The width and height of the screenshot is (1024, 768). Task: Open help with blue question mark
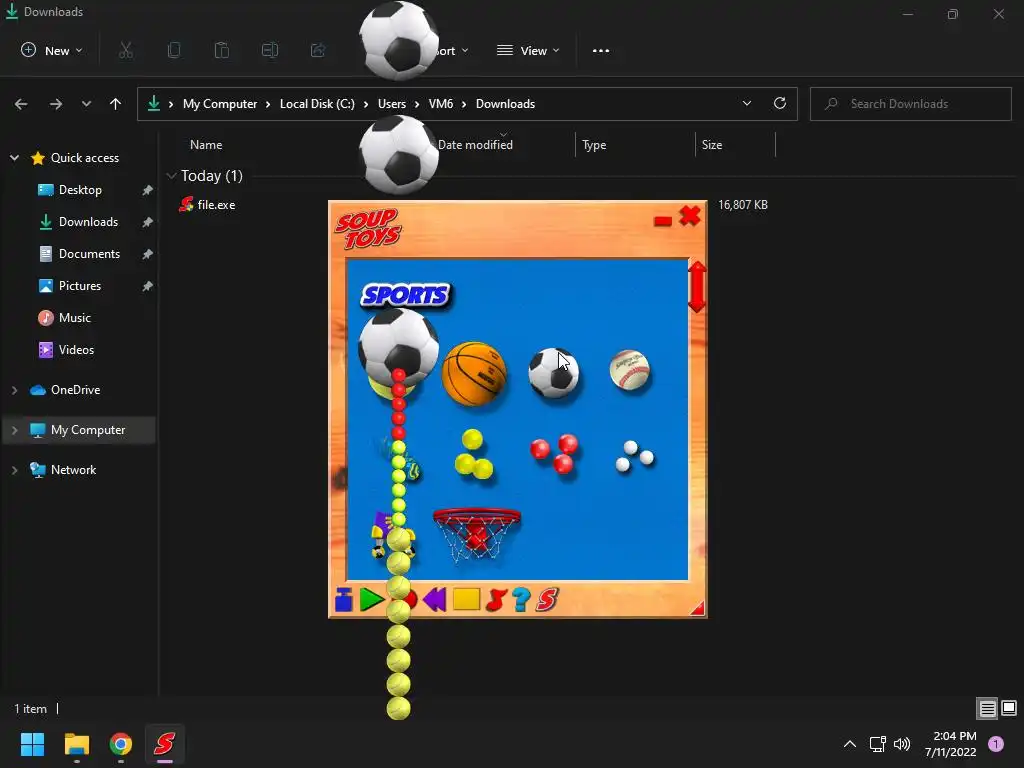coord(521,599)
